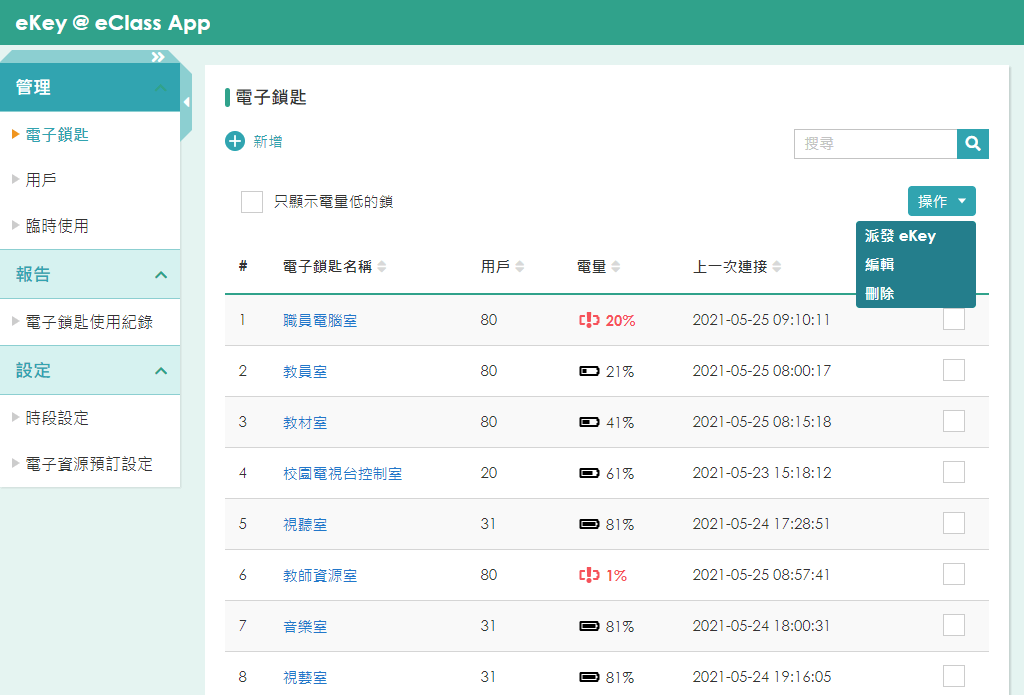1024x695 pixels.
Task: Collapse sidebar with double-arrow icon
Action: pyautogui.click(x=158, y=57)
